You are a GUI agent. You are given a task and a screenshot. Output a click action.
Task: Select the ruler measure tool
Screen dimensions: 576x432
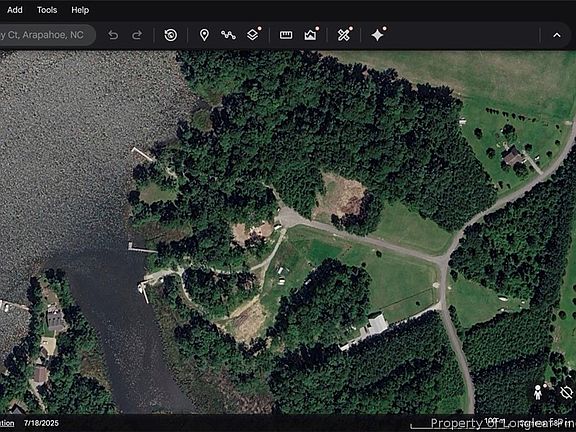(x=286, y=35)
